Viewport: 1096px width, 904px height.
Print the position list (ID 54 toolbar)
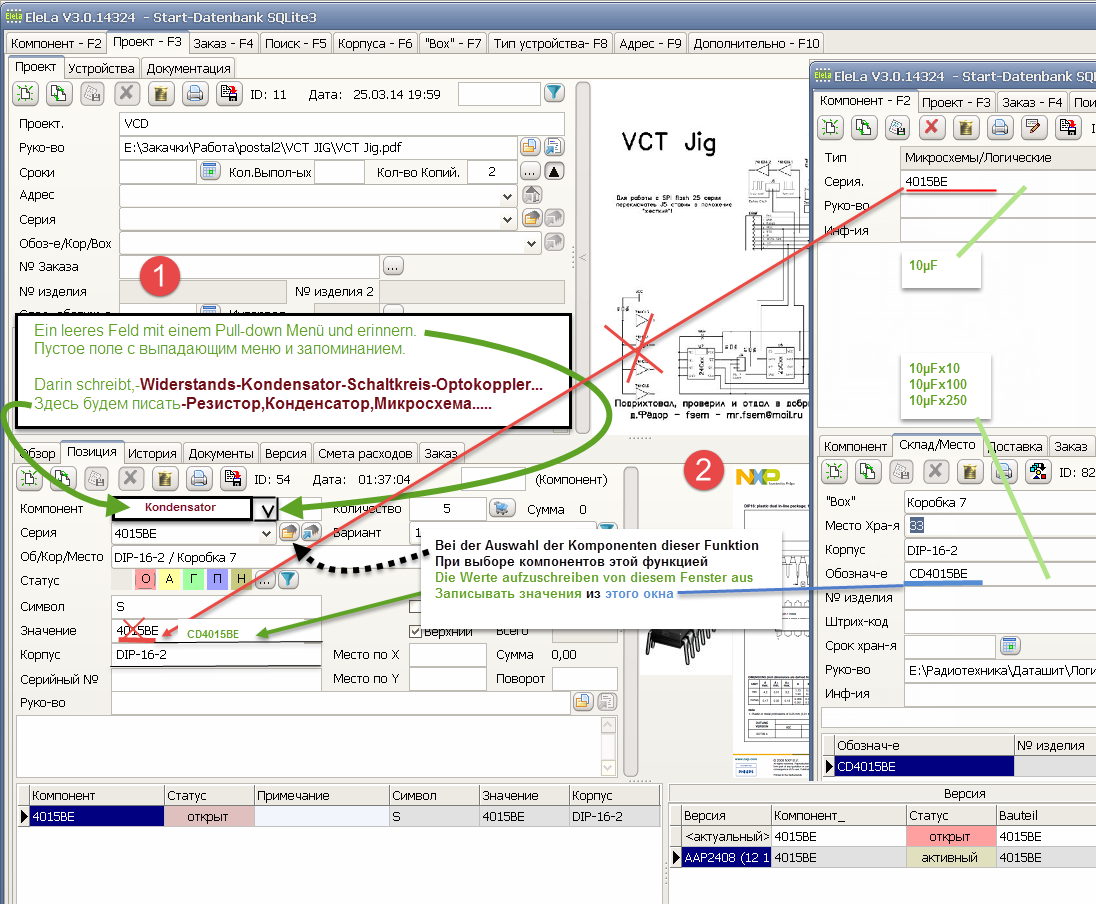point(199,478)
